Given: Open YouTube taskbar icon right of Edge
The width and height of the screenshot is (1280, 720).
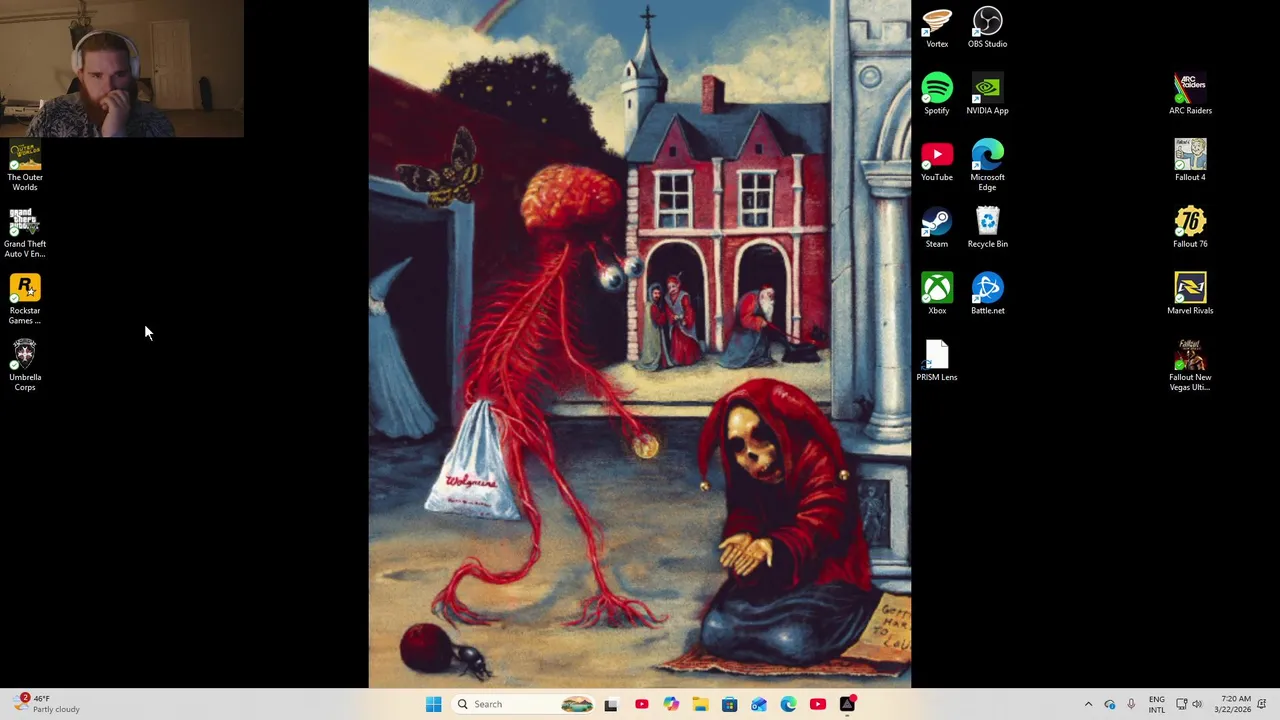Looking at the screenshot, I should tap(818, 704).
